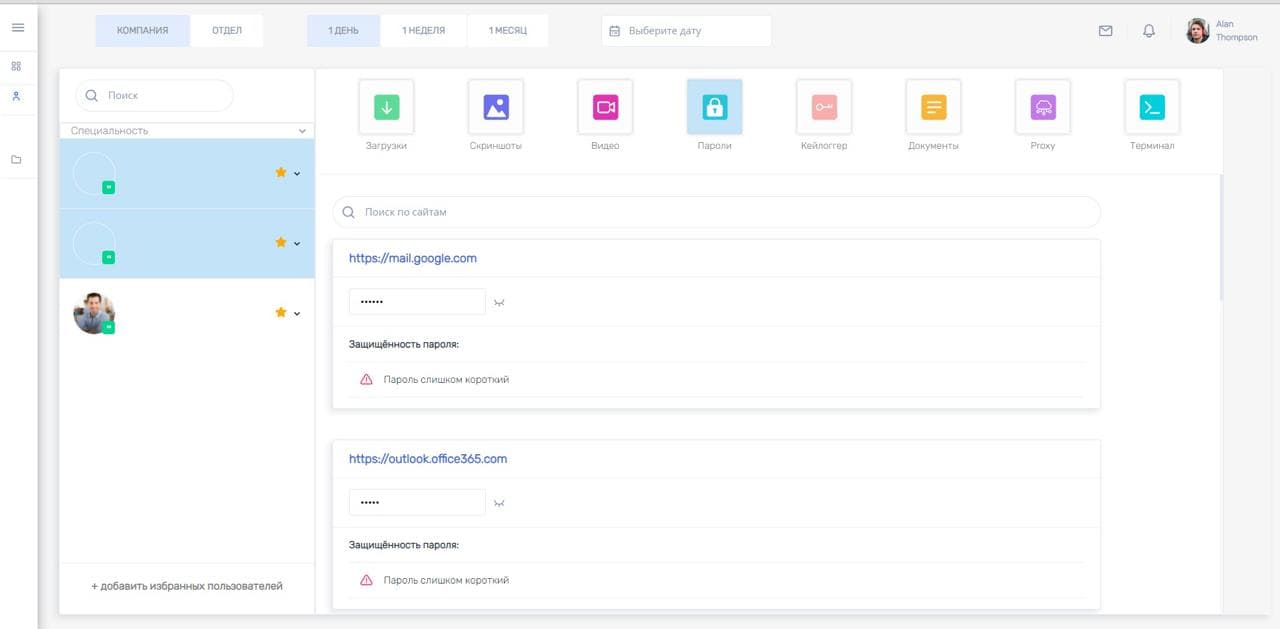Select the users icon in sidebar
The image size is (1280, 629).
coord(16,97)
